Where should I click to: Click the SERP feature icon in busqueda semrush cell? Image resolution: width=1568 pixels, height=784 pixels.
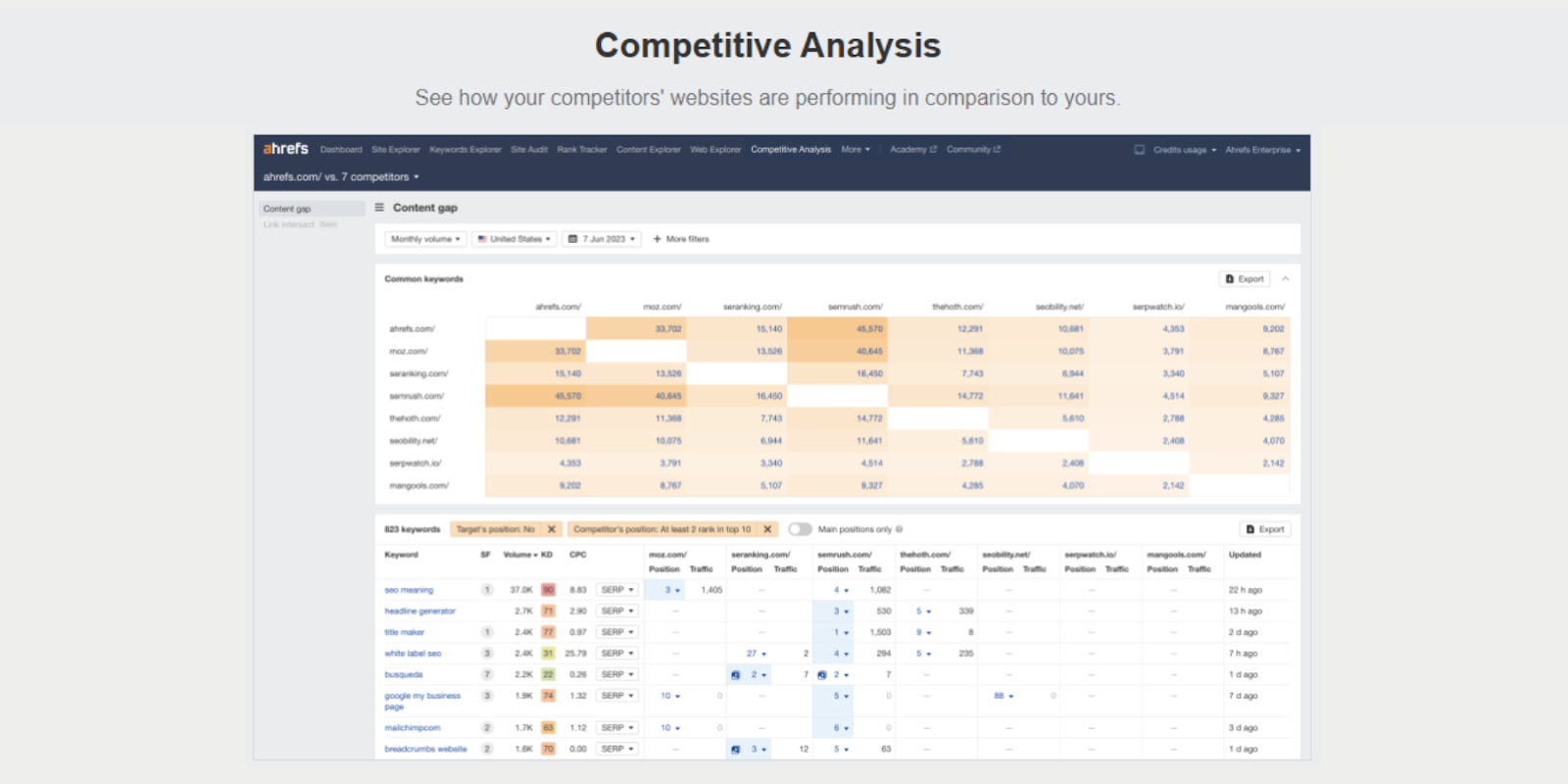(822, 675)
